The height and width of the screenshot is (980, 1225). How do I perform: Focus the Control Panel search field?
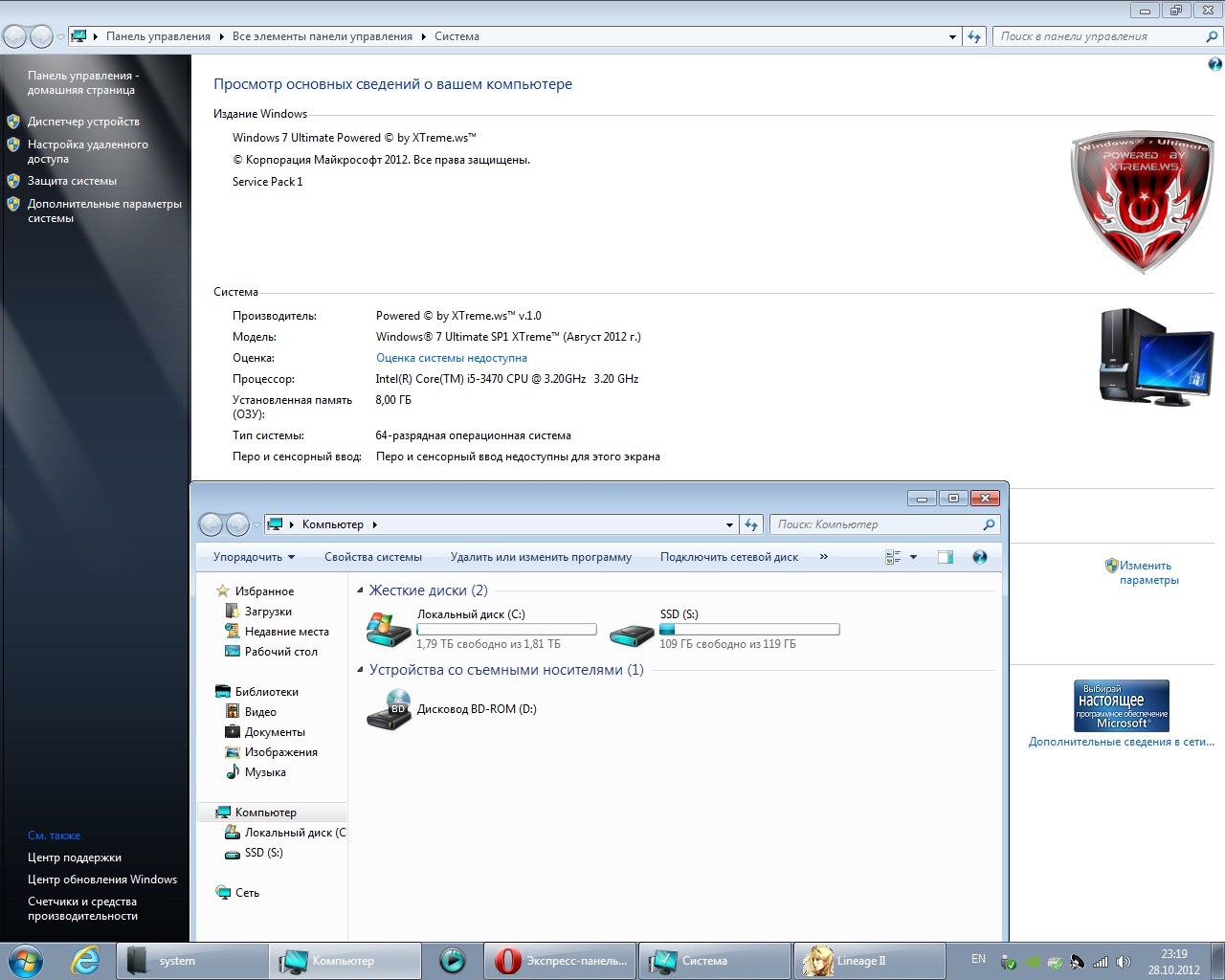point(1108,36)
